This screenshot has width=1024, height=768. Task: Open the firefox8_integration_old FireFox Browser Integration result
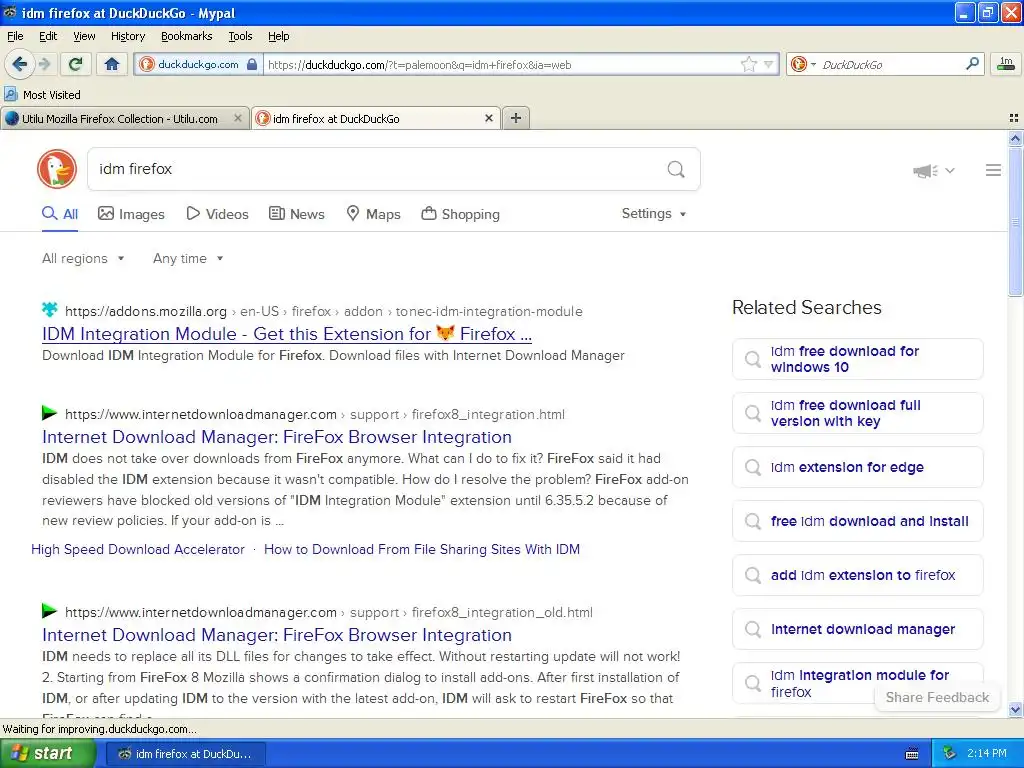[x=277, y=635]
